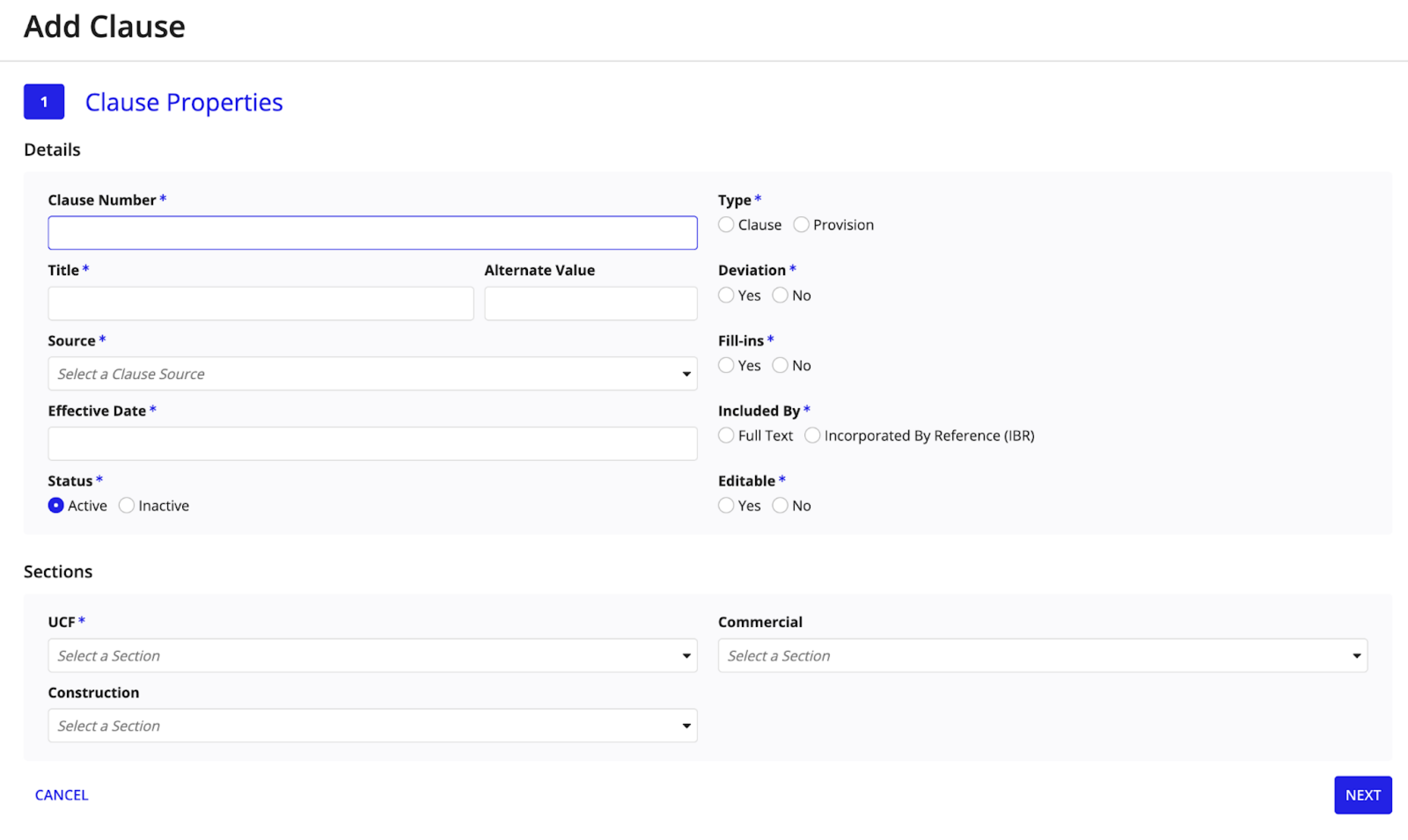Set Status to Inactive
1408x840 pixels.
point(126,505)
